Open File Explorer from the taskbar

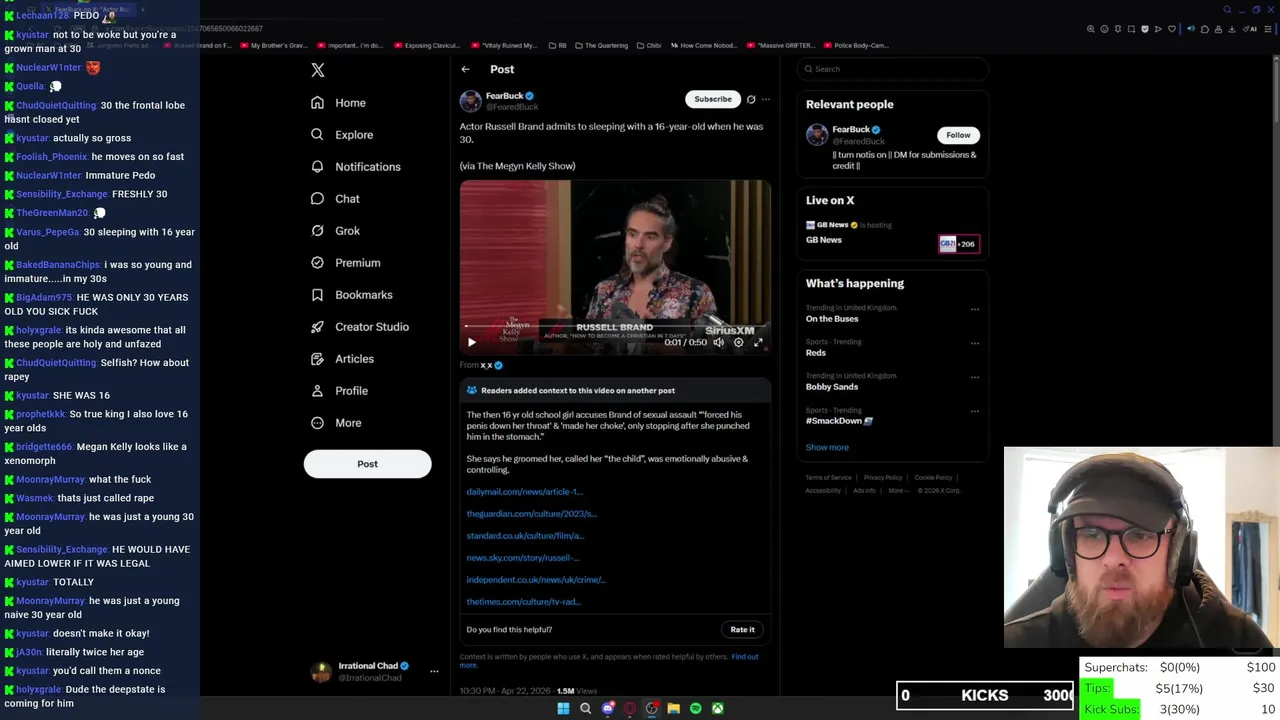673,708
